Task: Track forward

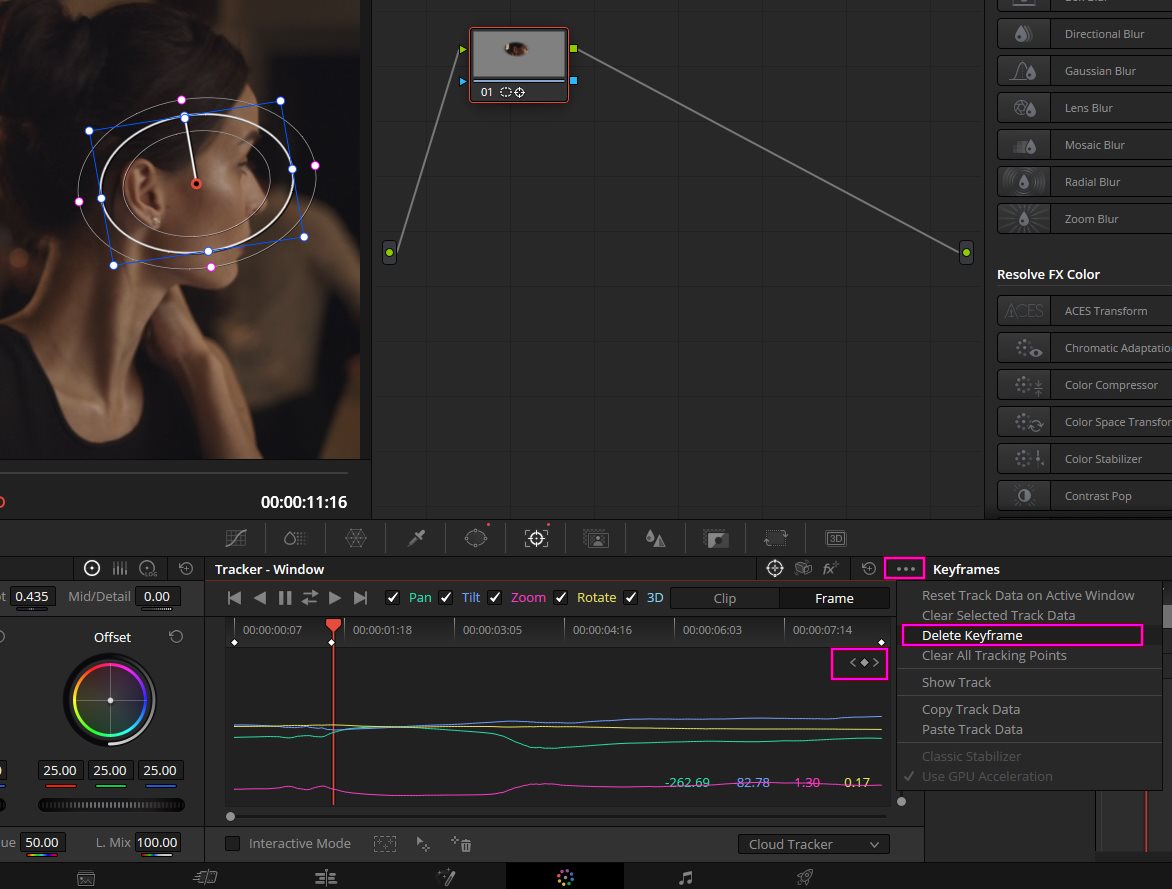Action: point(335,598)
